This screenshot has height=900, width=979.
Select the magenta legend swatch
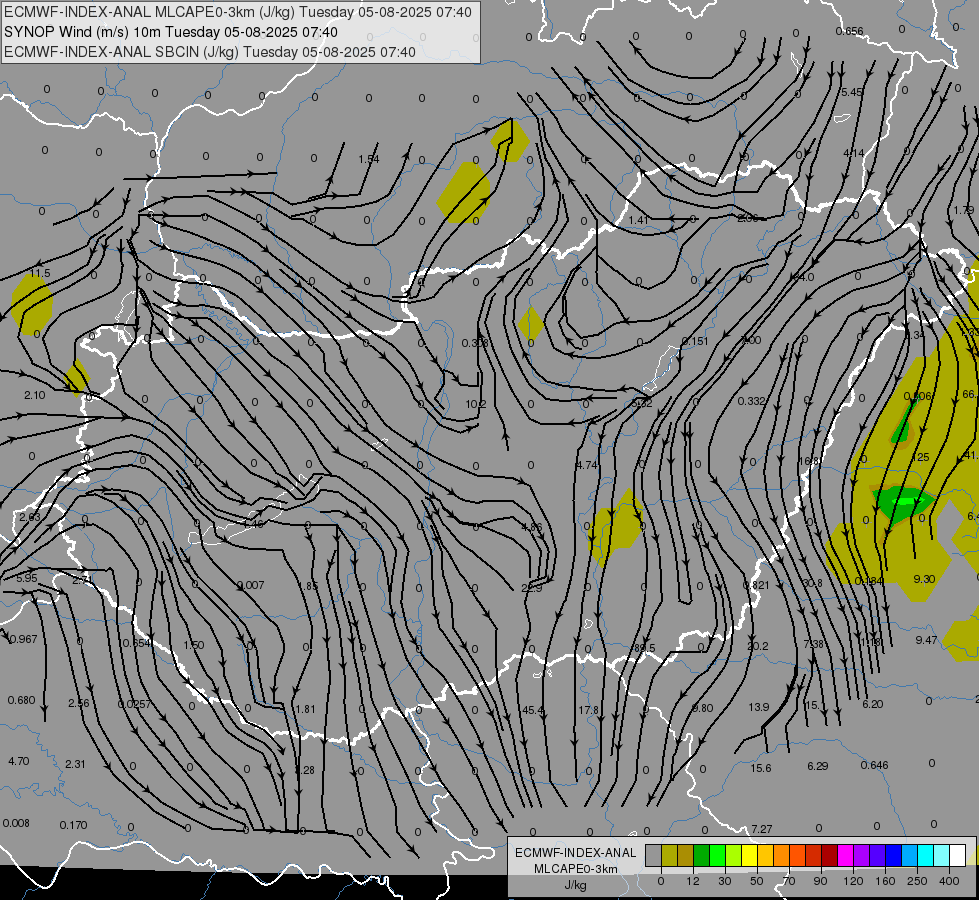846,855
